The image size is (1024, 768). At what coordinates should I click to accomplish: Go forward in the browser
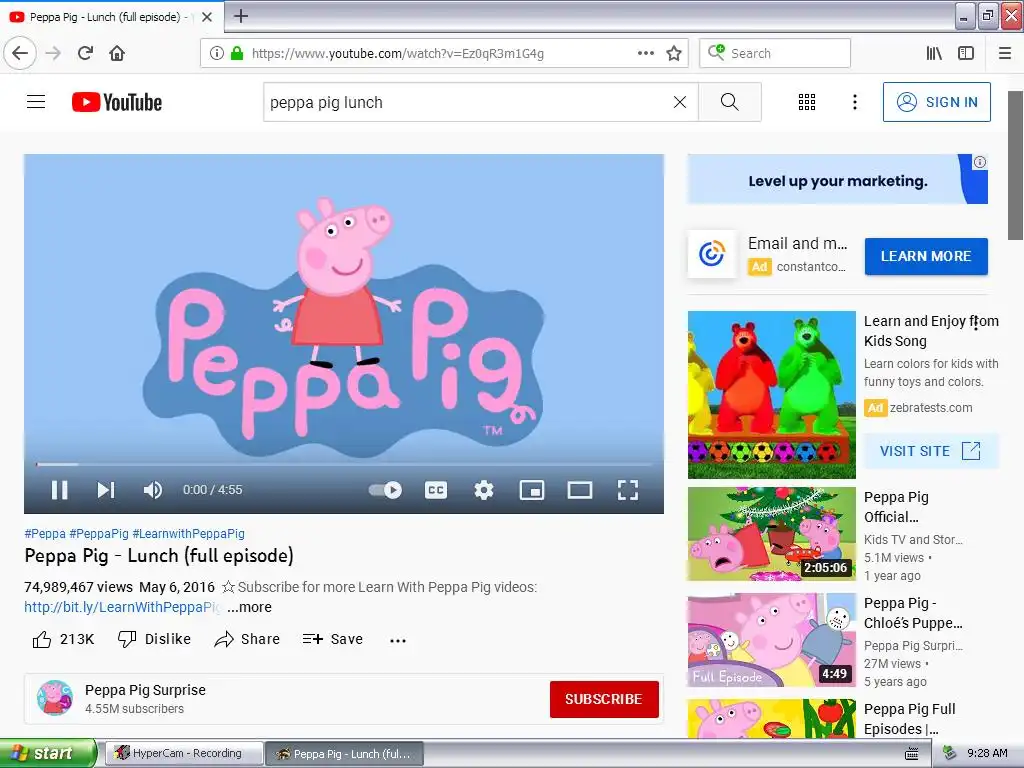click(x=53, y=53)
